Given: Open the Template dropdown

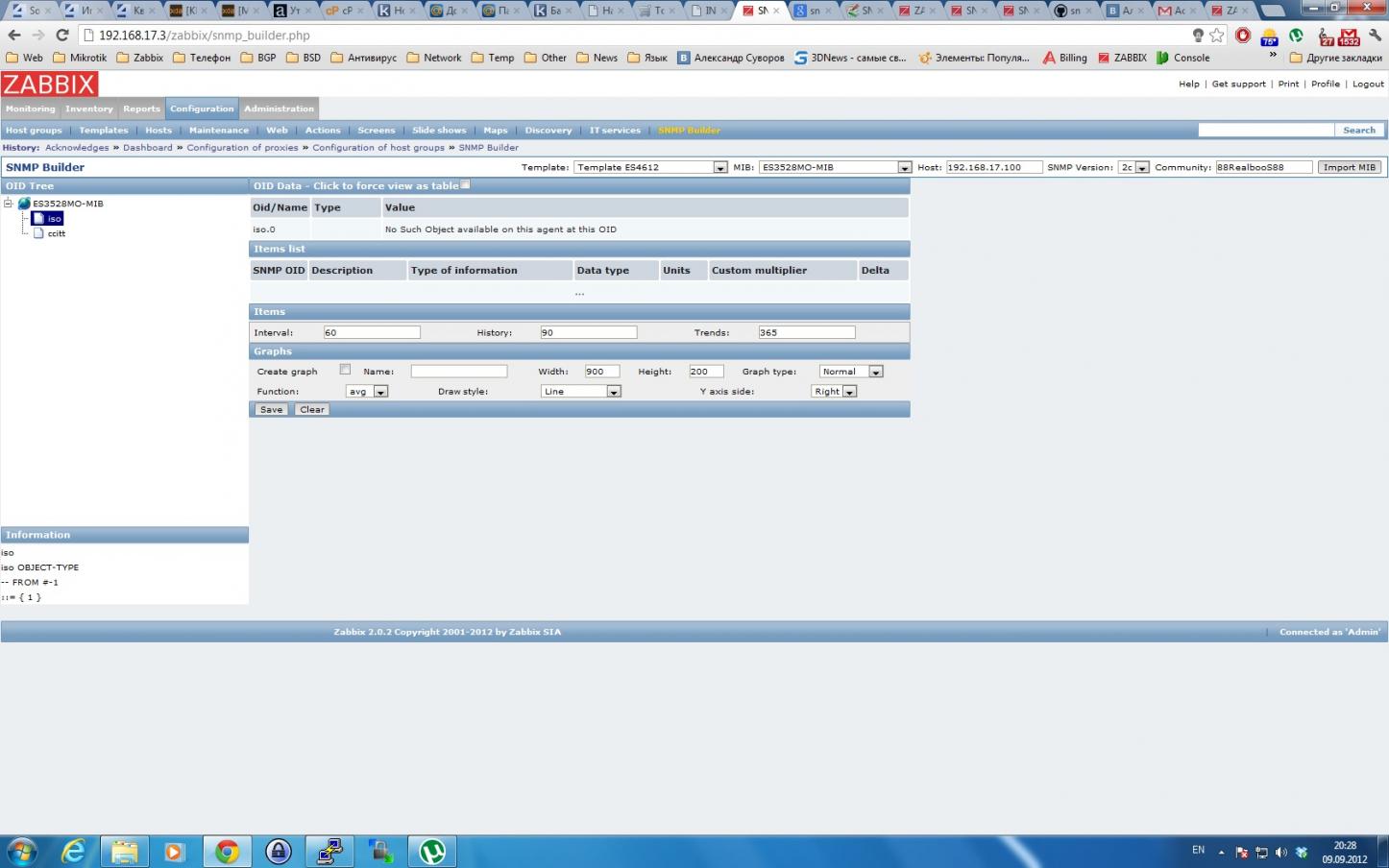Looking at the screenshot, I should (x=650, y=167).
